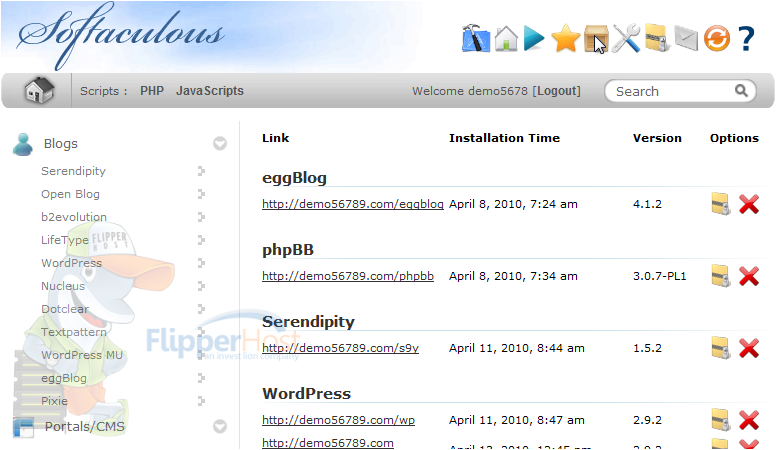The width and height of the screenshot is (776, 450).
Task: Open b2evolution in sidebar list
Action: [x=74, y=217]
